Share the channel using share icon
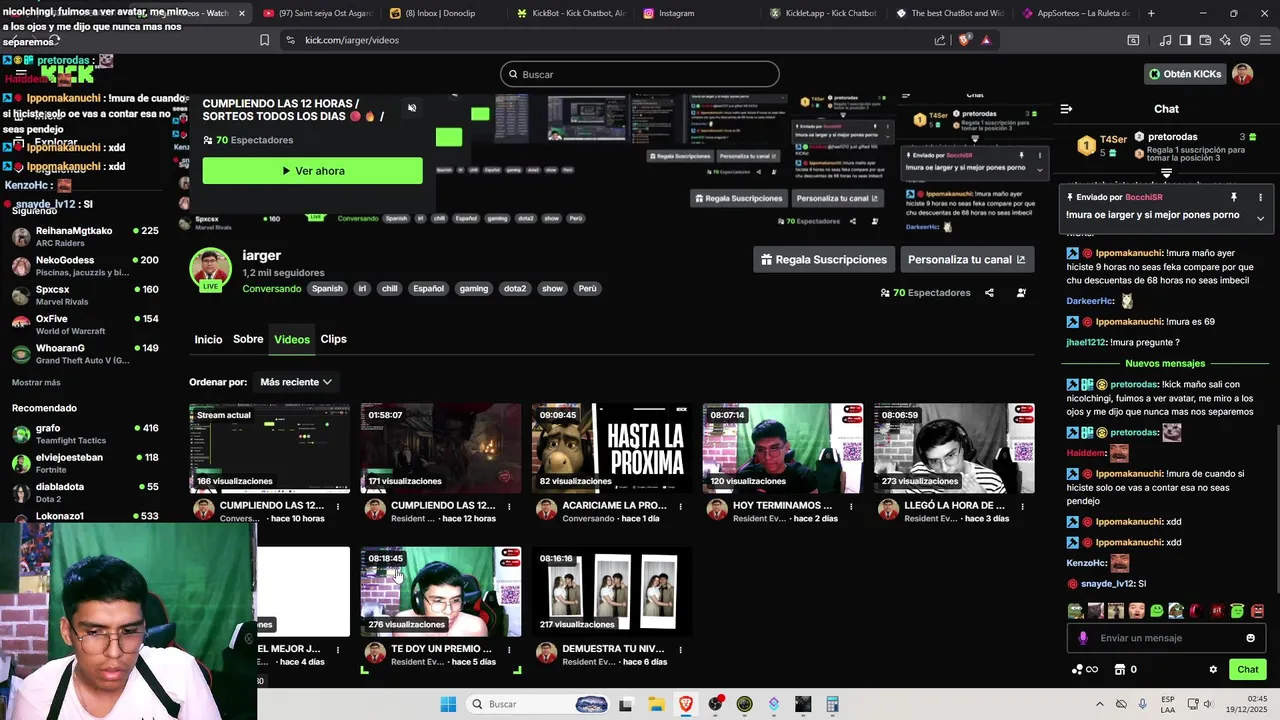The width and height of the screenshot is (1280, 720). pyautogui.click(x=989, y=293)
